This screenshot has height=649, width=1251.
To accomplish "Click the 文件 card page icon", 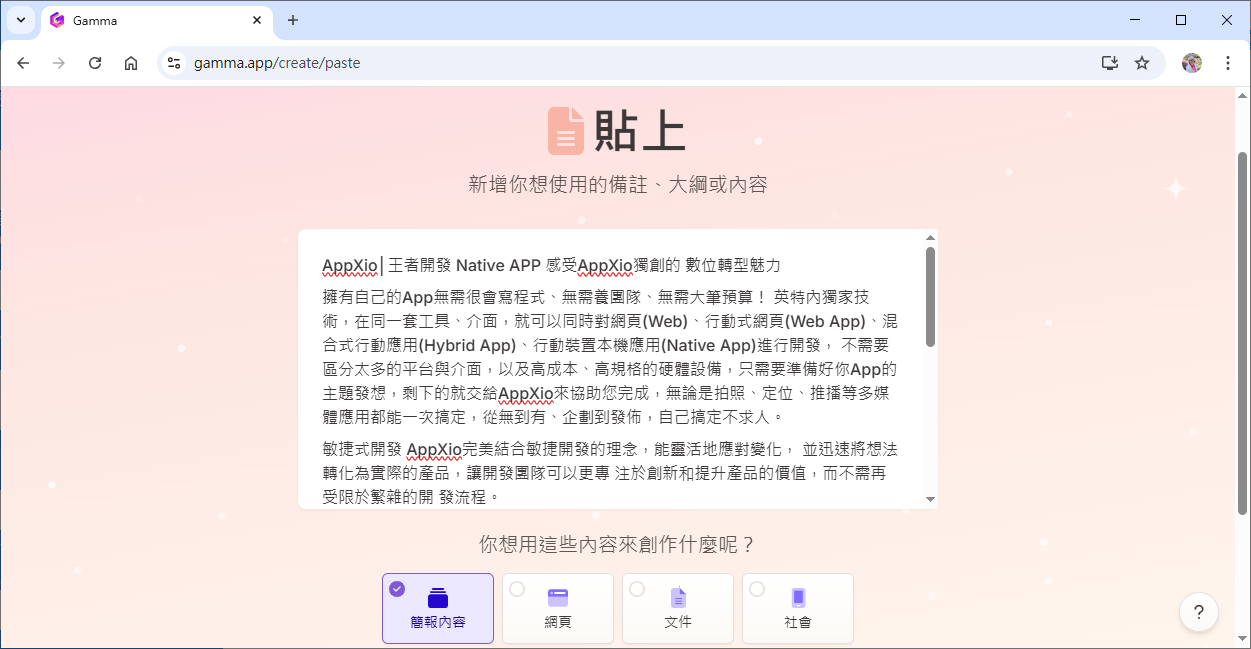I will click(678, 598).
